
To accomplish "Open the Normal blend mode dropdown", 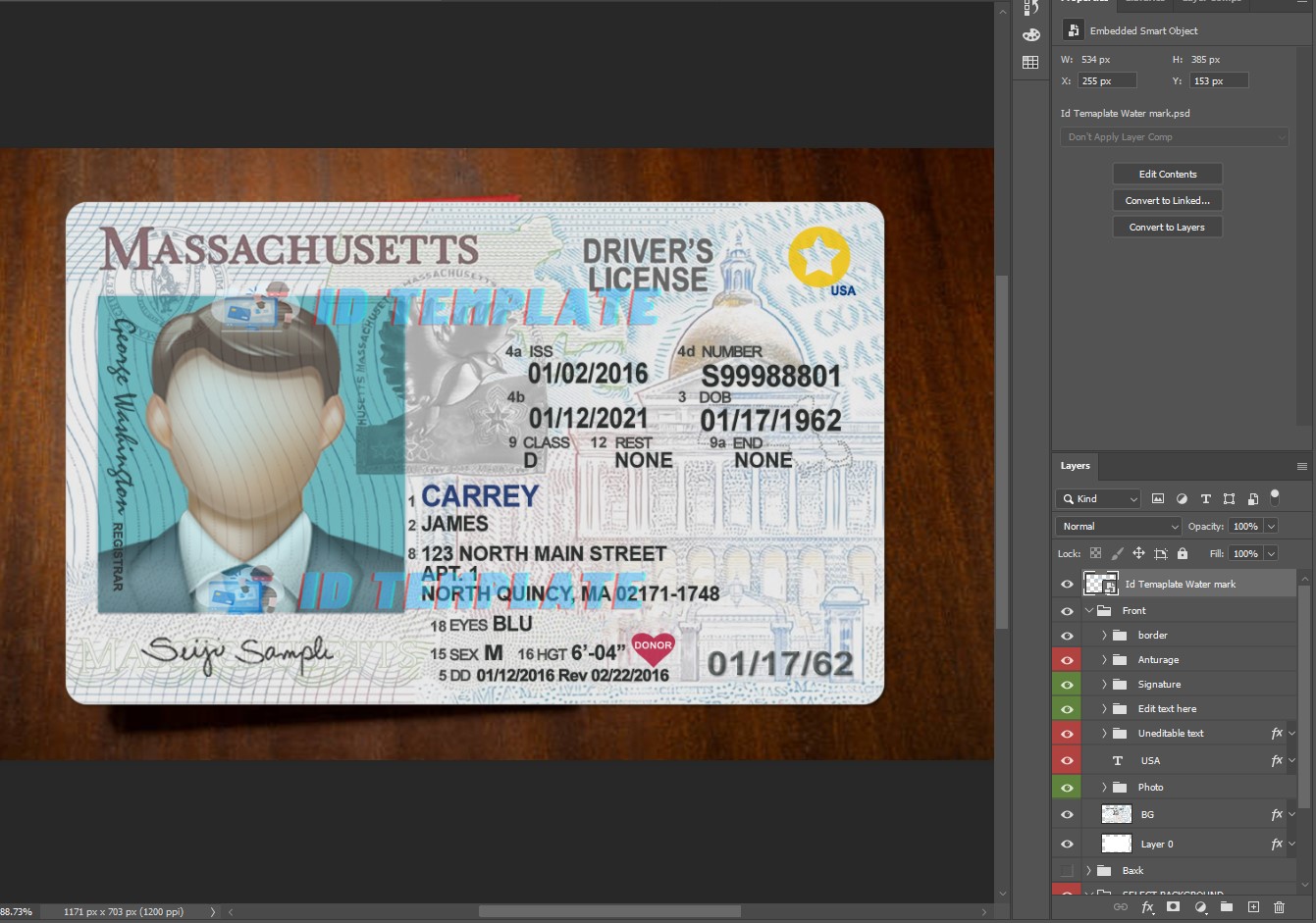I will [x=1119, y=527].
